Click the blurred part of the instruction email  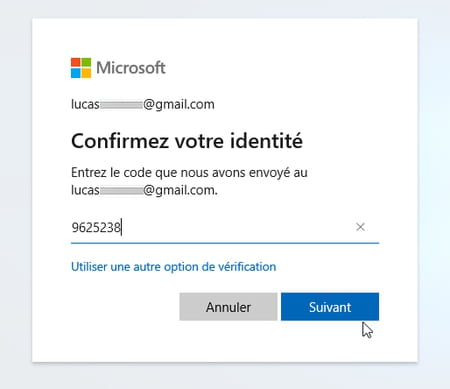coord(121,191)
